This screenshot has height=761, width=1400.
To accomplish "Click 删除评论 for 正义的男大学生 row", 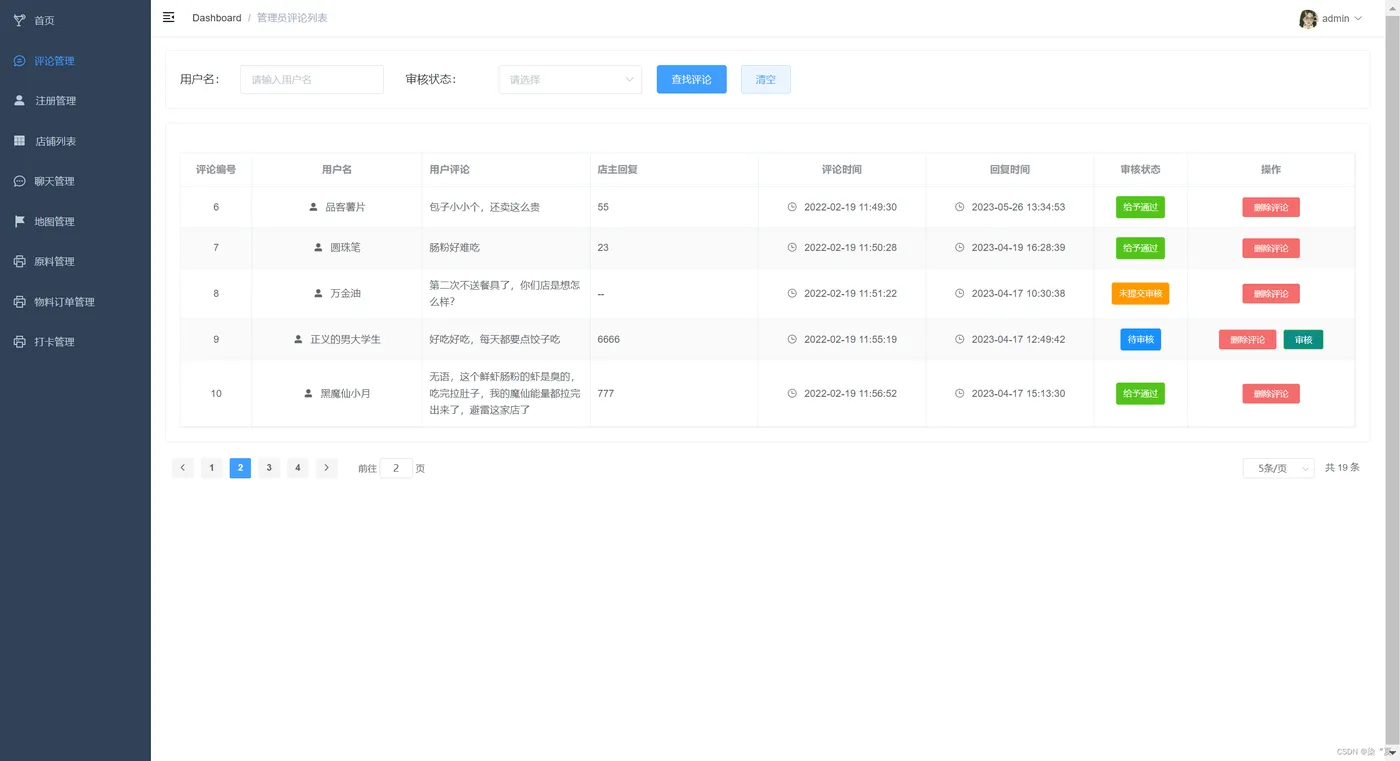I will (1247, 339).
